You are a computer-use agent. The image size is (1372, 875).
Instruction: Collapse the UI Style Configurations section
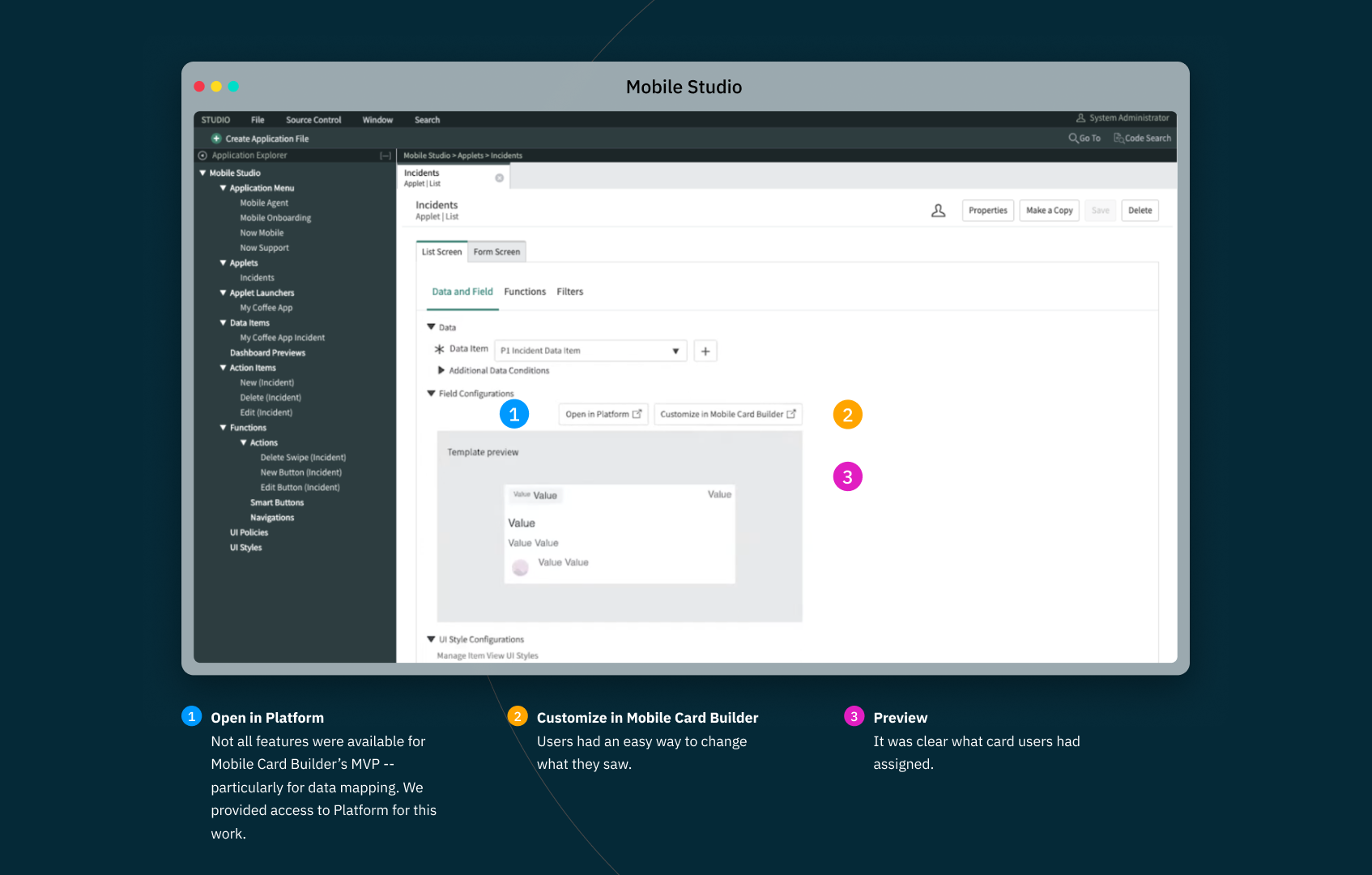431,639
